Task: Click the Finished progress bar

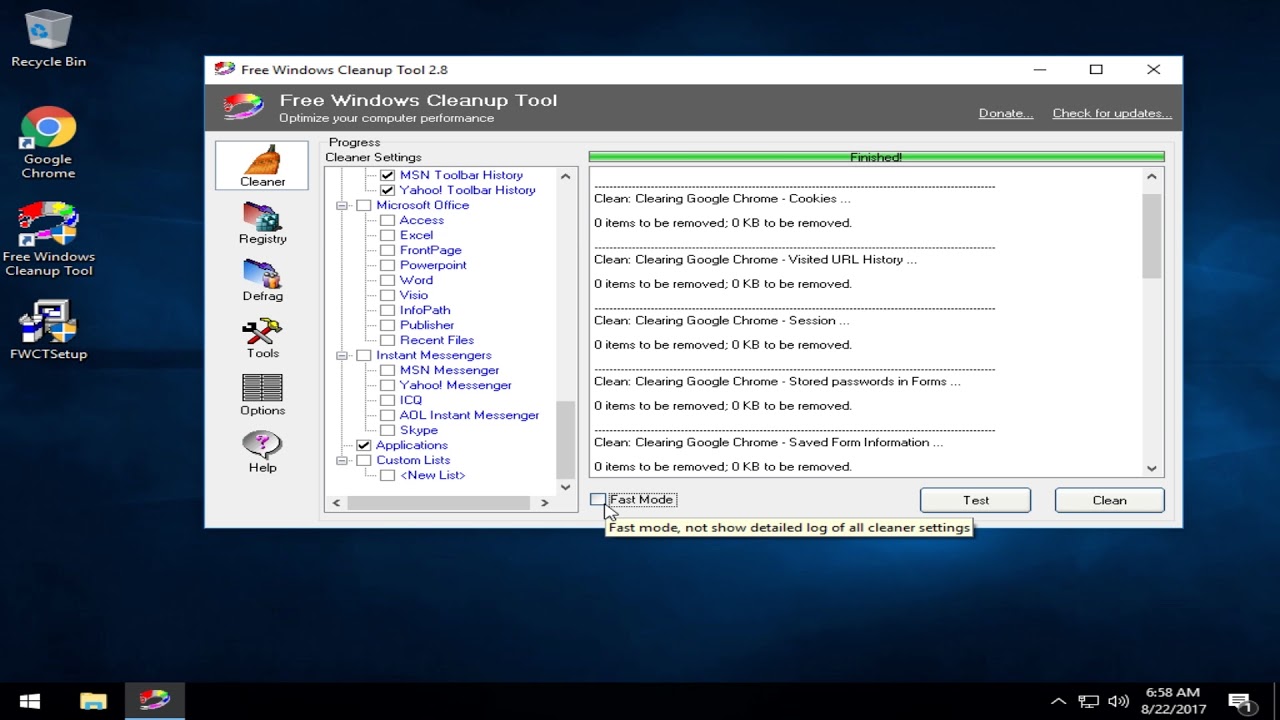Action: pos(876,157)
